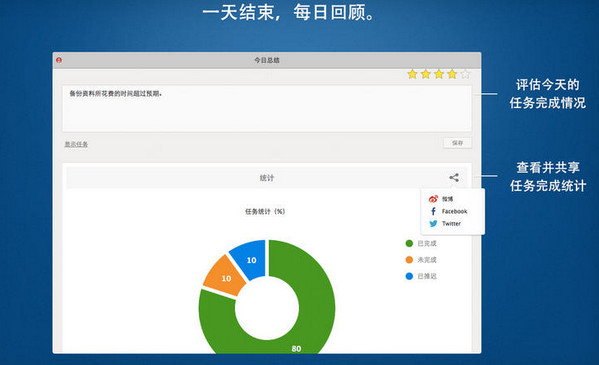Click the Facebook logo icon in share menu
Screen dimensions: 599x365
tap(433, 211)
